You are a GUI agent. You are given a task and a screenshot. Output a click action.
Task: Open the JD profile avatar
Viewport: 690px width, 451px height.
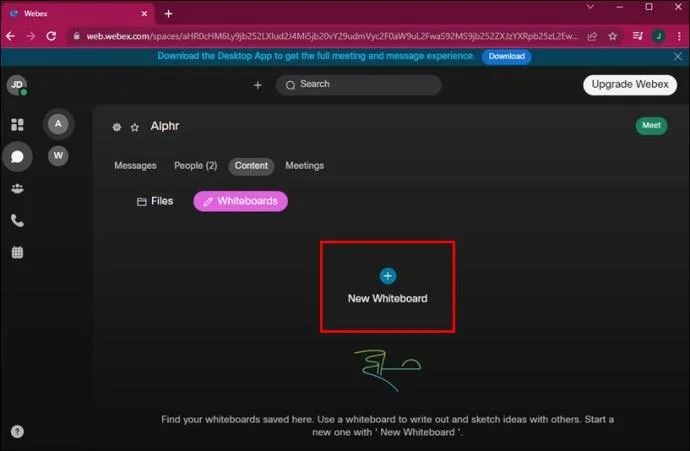(x=17, y=85)
